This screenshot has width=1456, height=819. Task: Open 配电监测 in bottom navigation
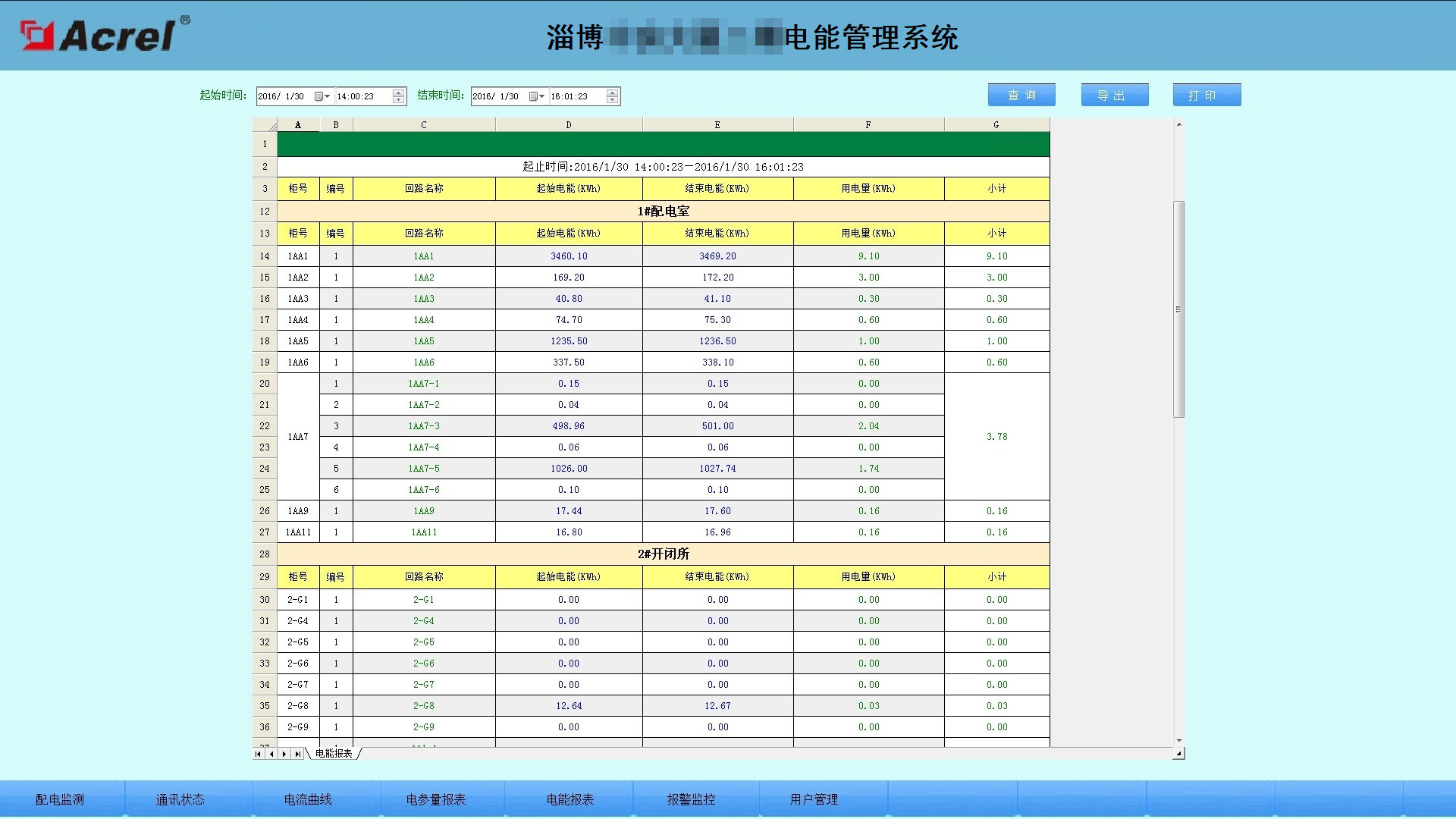(x=60, y=799)
